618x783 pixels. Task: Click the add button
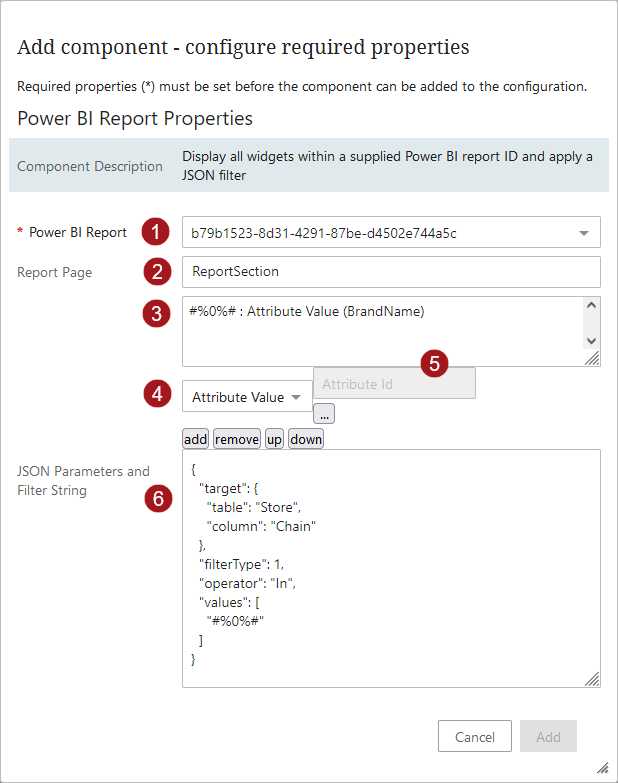click(195, 439)
